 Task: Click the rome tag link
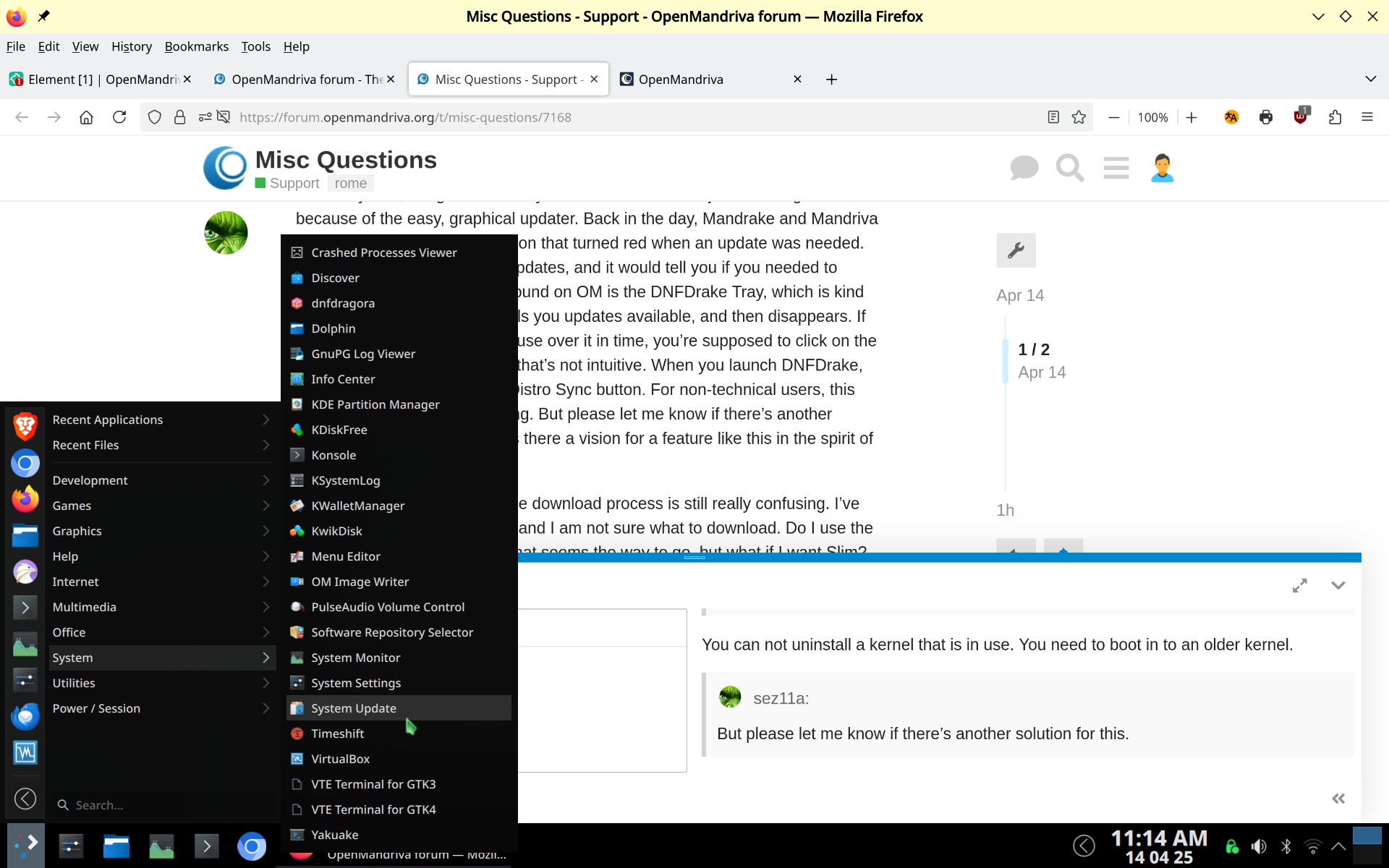(350, 183)
